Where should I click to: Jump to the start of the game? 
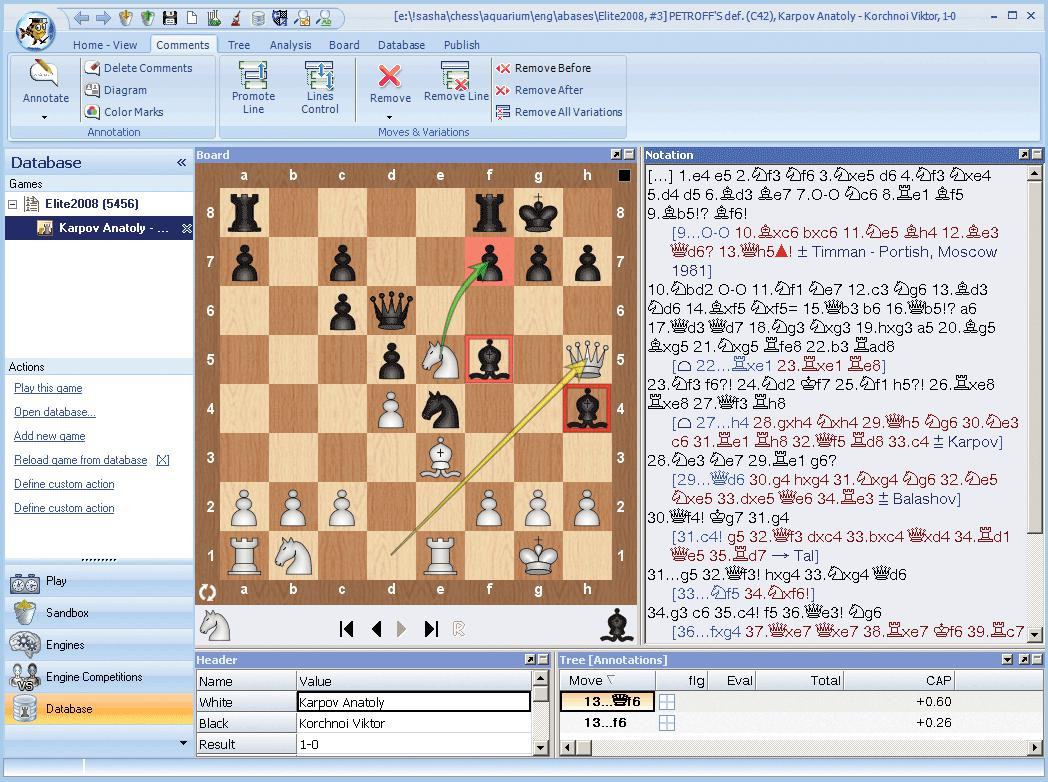(346, 629)
